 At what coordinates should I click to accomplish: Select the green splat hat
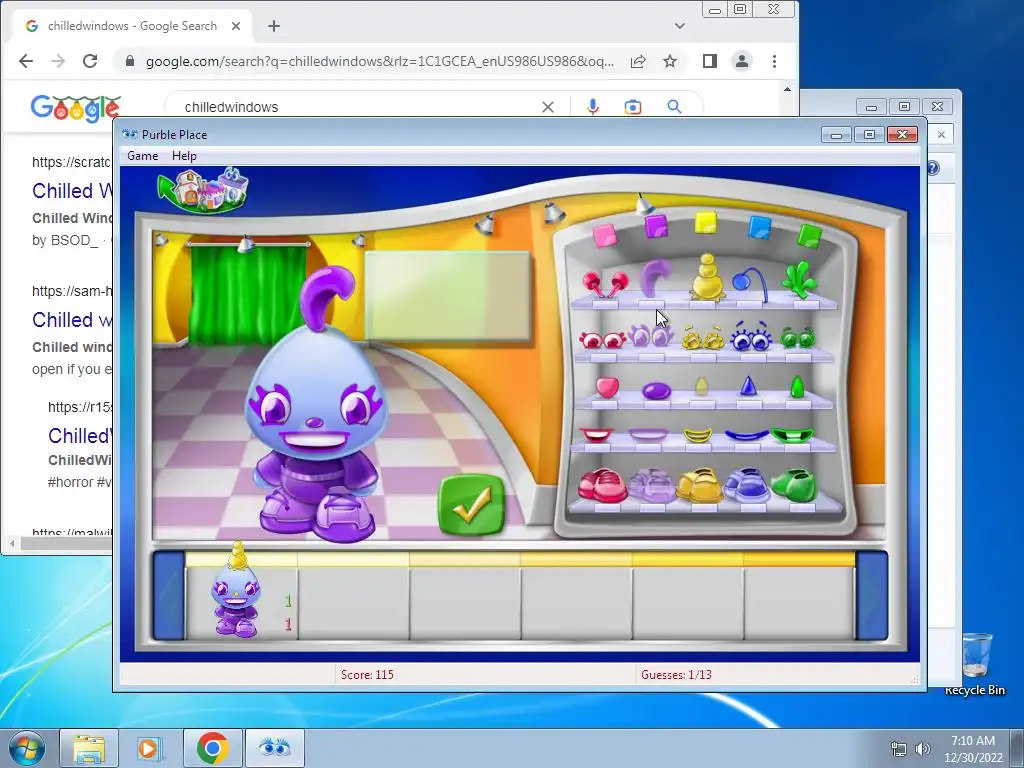(x=800, y=280)
